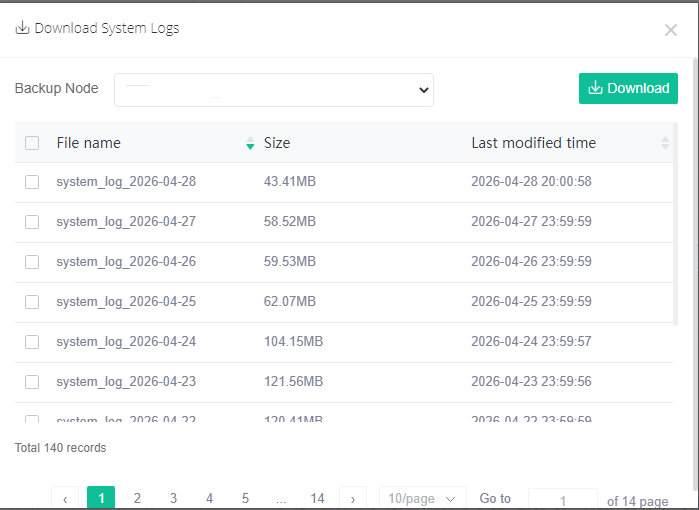Tick the select-all checkbox in header
This screenshot has width=699, height=510.
pyautogui.click(x=32, y=143)
